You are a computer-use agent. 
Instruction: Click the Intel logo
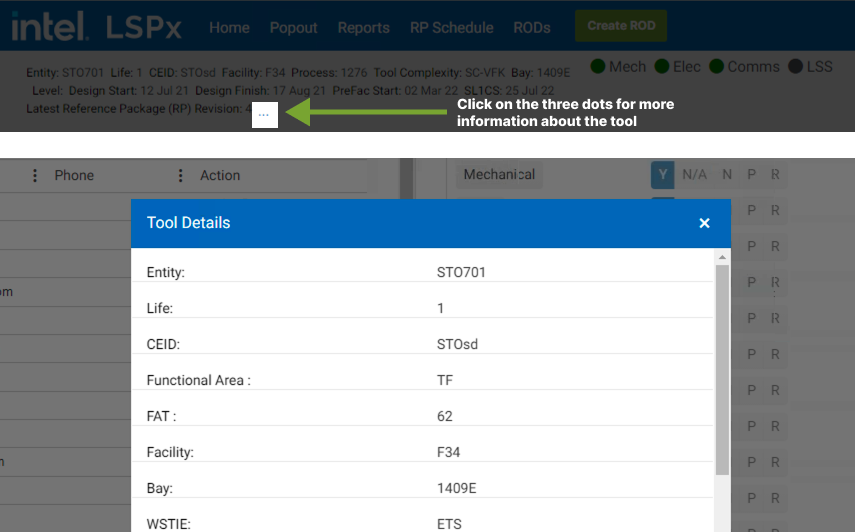pos(48,27)
